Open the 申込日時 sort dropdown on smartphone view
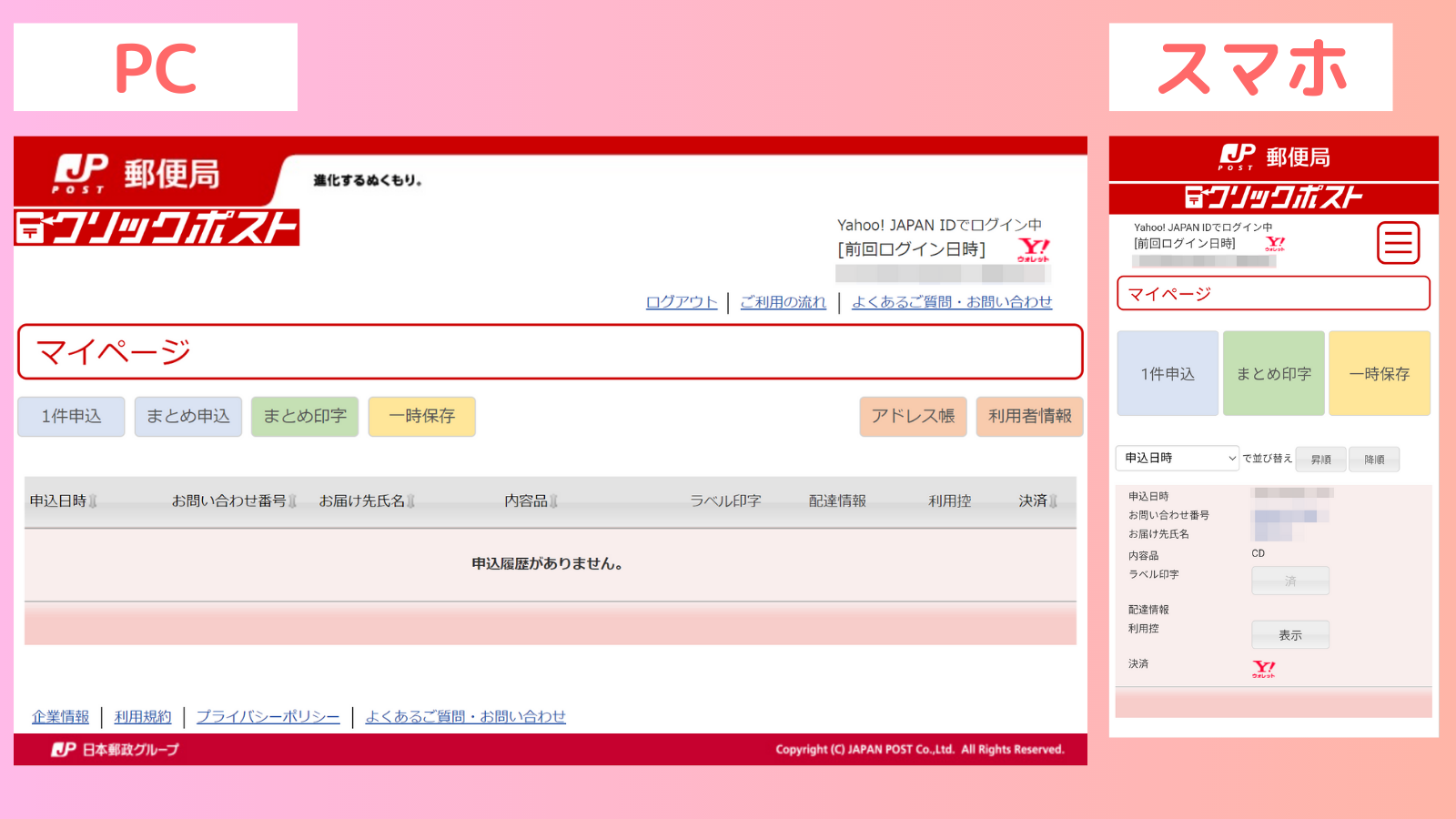 pos(1177,459)
